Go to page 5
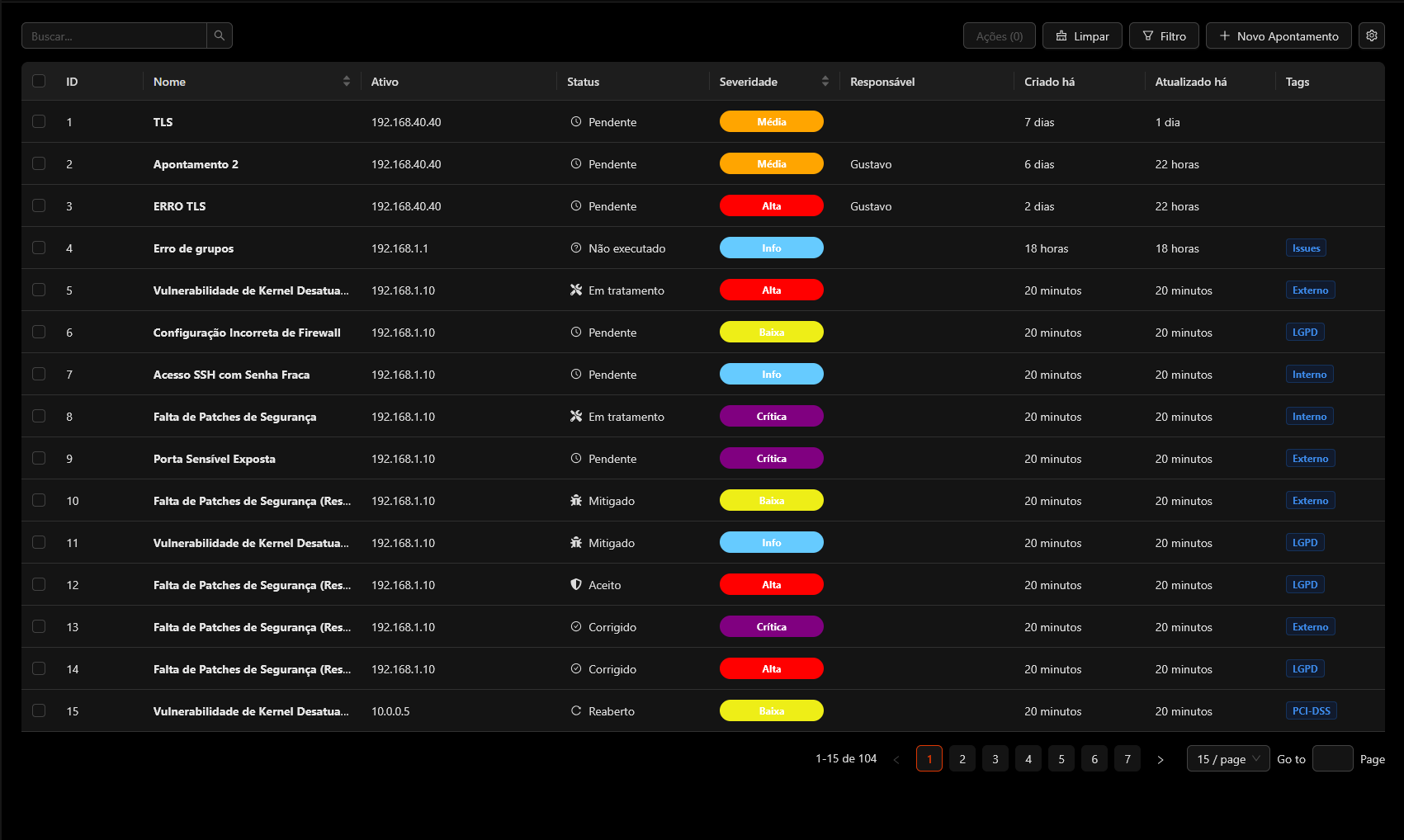Image resolution: width=1404 pixels, height=840 pixels. point(1061,759)
